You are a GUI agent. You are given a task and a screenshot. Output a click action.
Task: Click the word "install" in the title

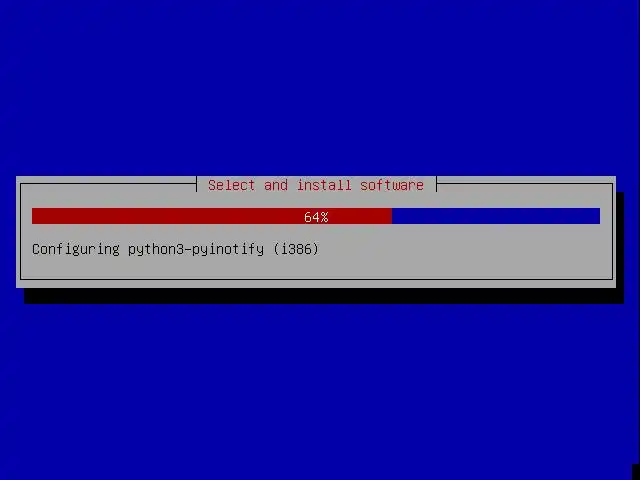point(324,185)
